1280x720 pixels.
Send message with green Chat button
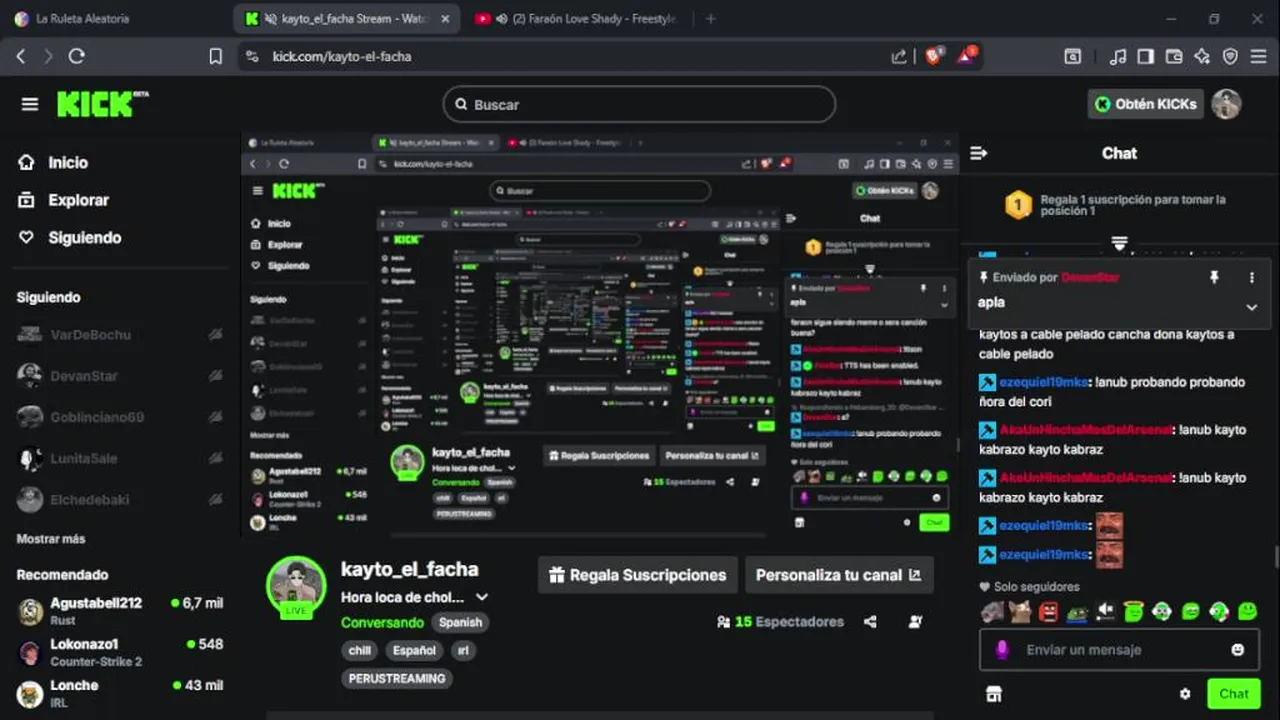1233,694
